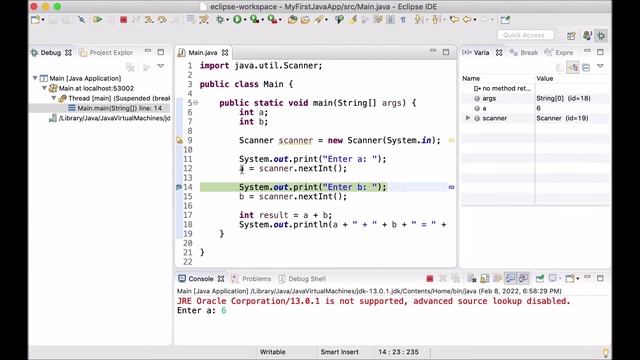
Task: Switch to the Breakpoints tab
Action: coord(524,53)
